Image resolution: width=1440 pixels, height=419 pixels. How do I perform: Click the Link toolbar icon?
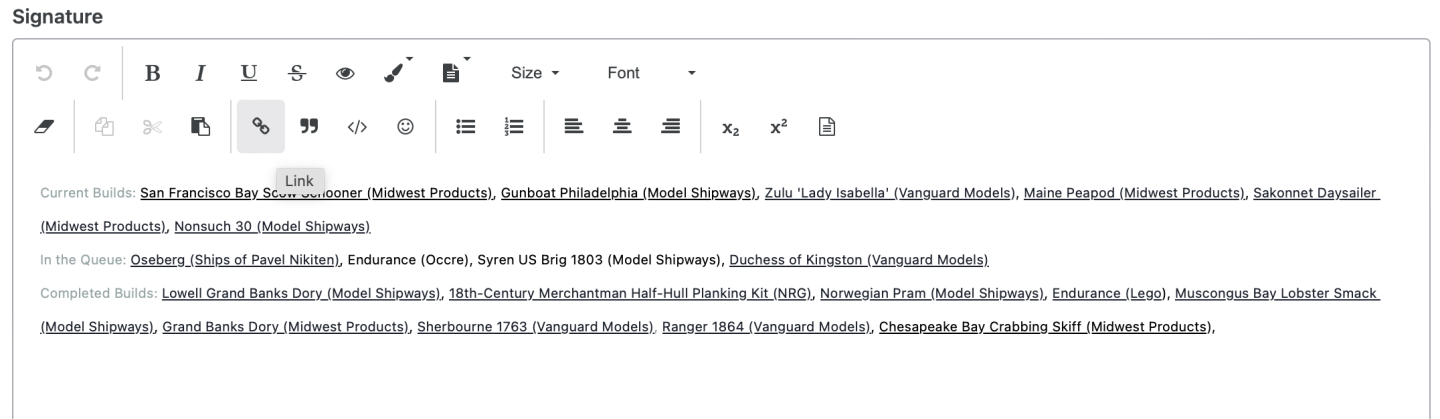pyautogui.click(x=260, y=126)
